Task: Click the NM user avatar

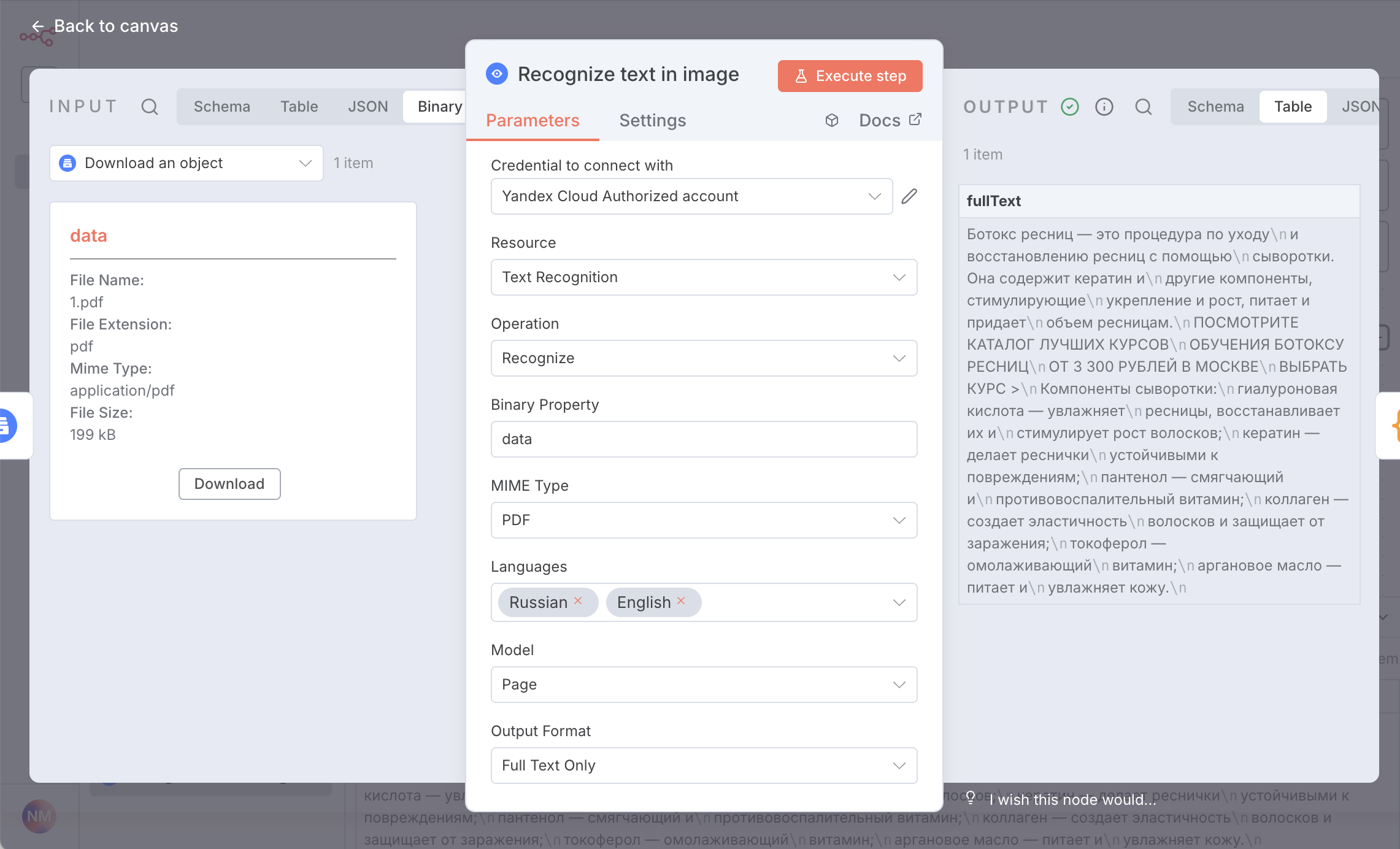Action: 38,816
